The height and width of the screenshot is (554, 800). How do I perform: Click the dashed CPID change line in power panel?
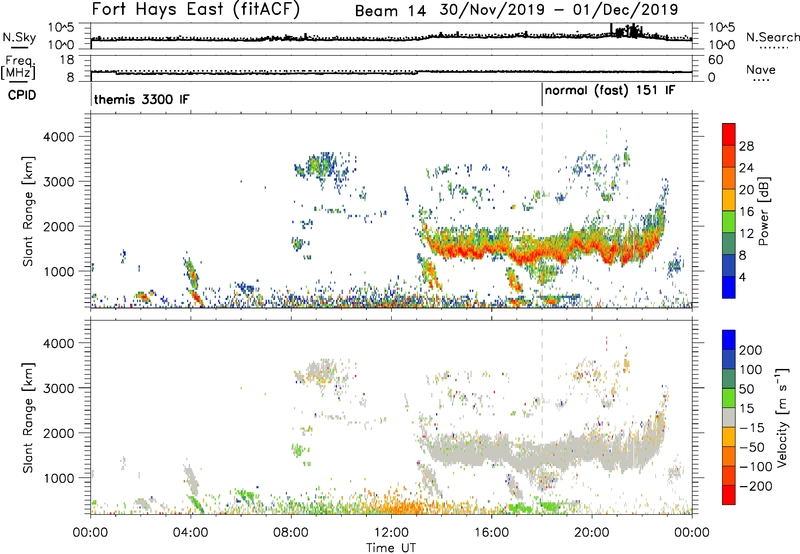pos(542,211)
